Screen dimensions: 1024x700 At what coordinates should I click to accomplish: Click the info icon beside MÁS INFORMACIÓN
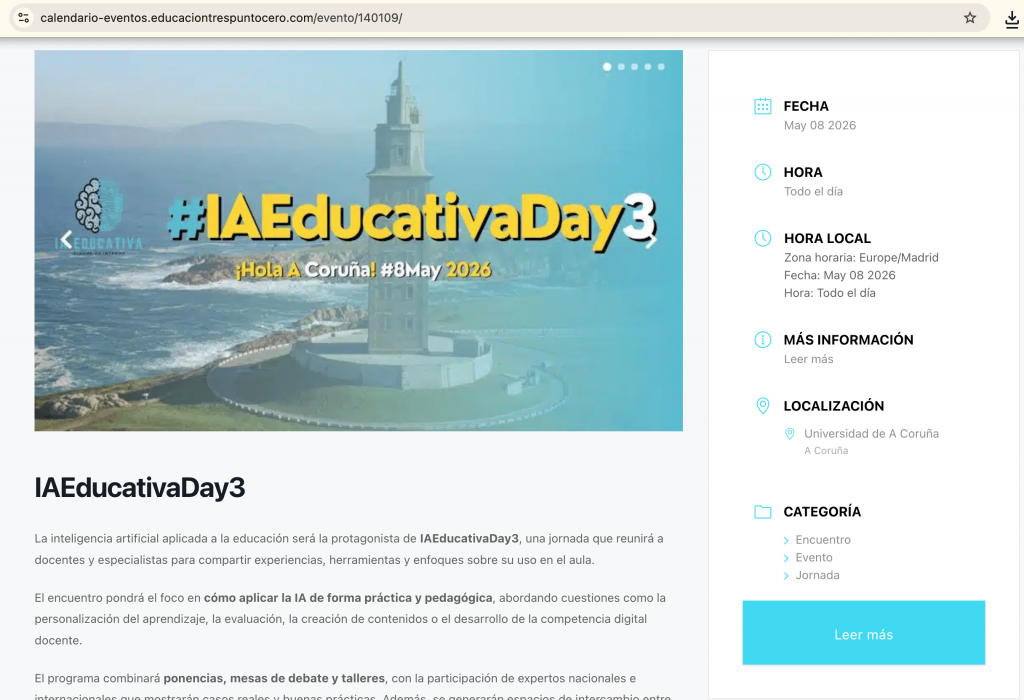[x=762, y=340]
